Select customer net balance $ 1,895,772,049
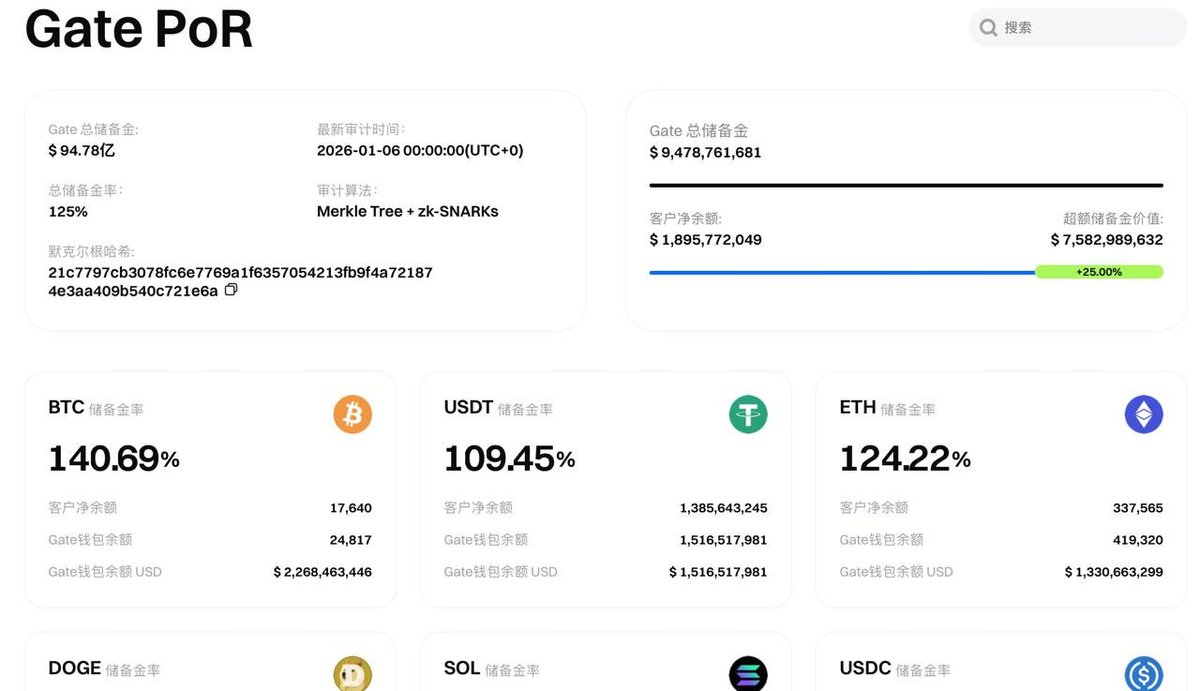This screenshot has height=691, width=1200. (705, 240)
